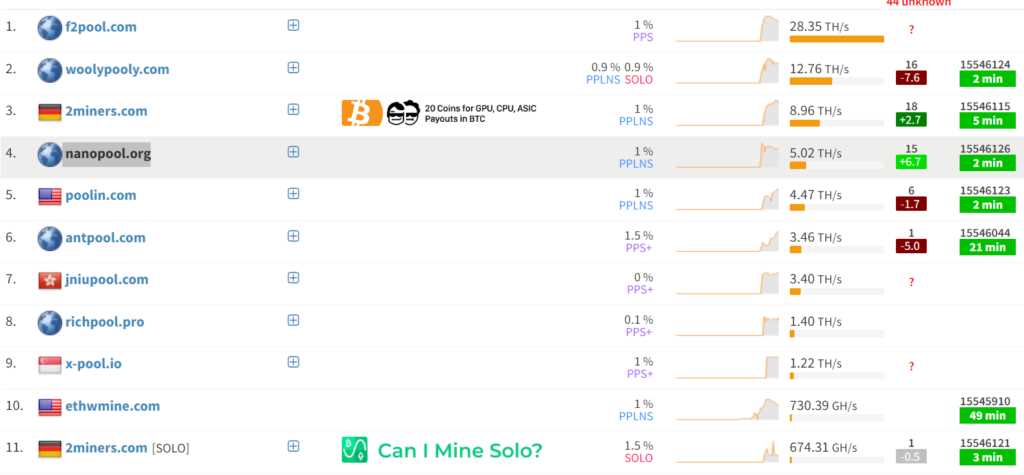The width and height of the screenshot is (1024, 475).
Task: Click the German flag next to 2miners.com PPLNS
Action: [x=50, y=112]
